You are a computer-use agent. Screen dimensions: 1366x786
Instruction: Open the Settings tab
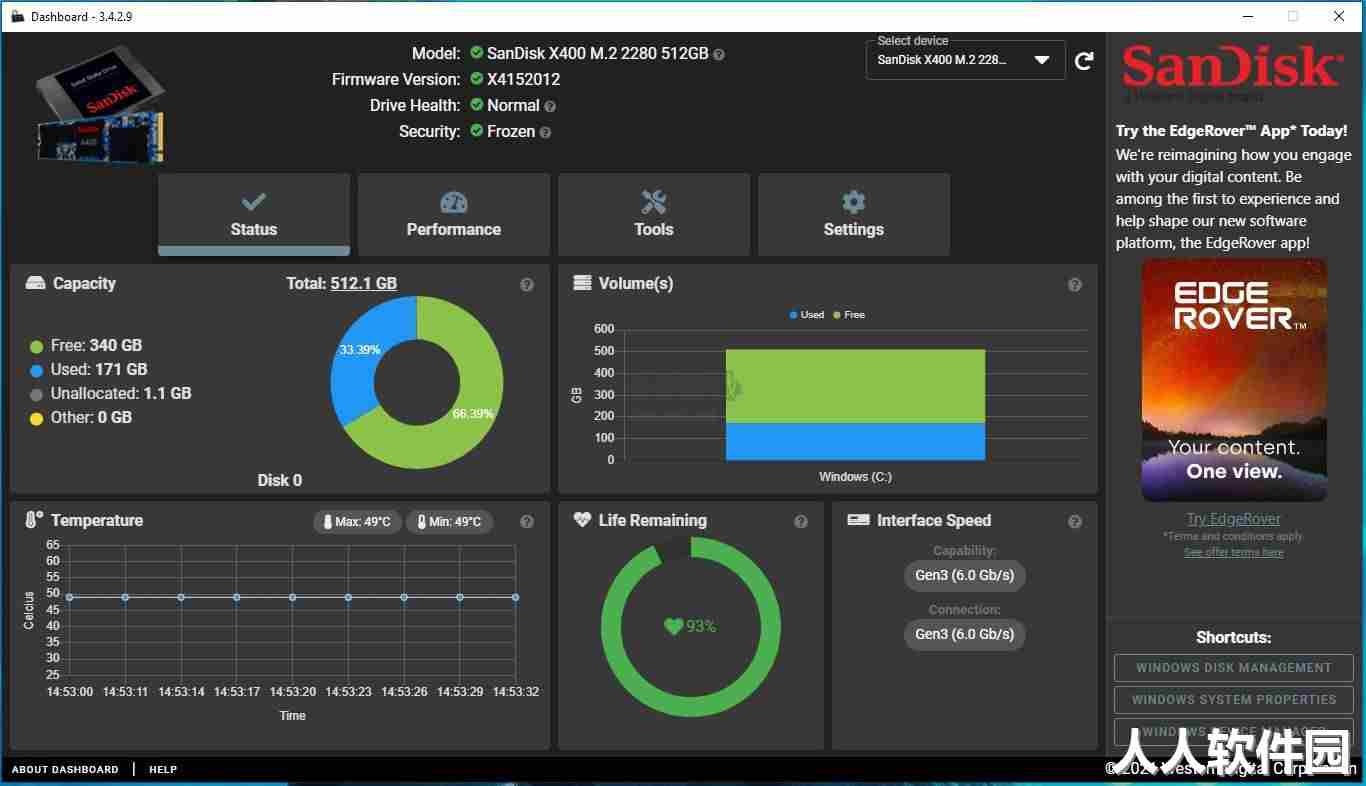(854, 214)
